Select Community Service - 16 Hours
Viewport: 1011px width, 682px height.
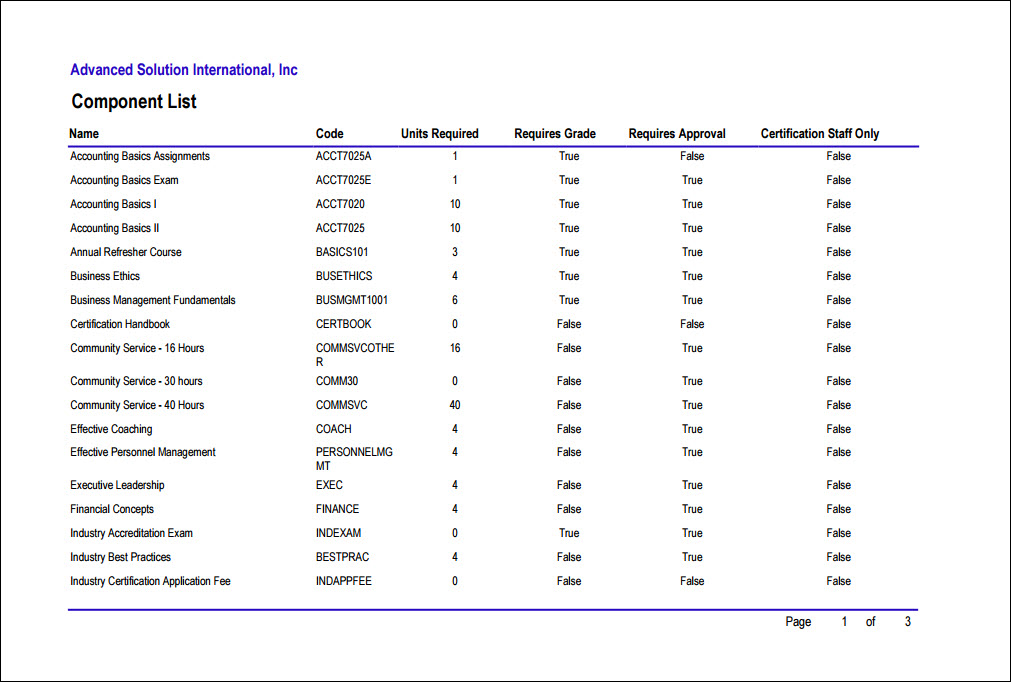137,347
